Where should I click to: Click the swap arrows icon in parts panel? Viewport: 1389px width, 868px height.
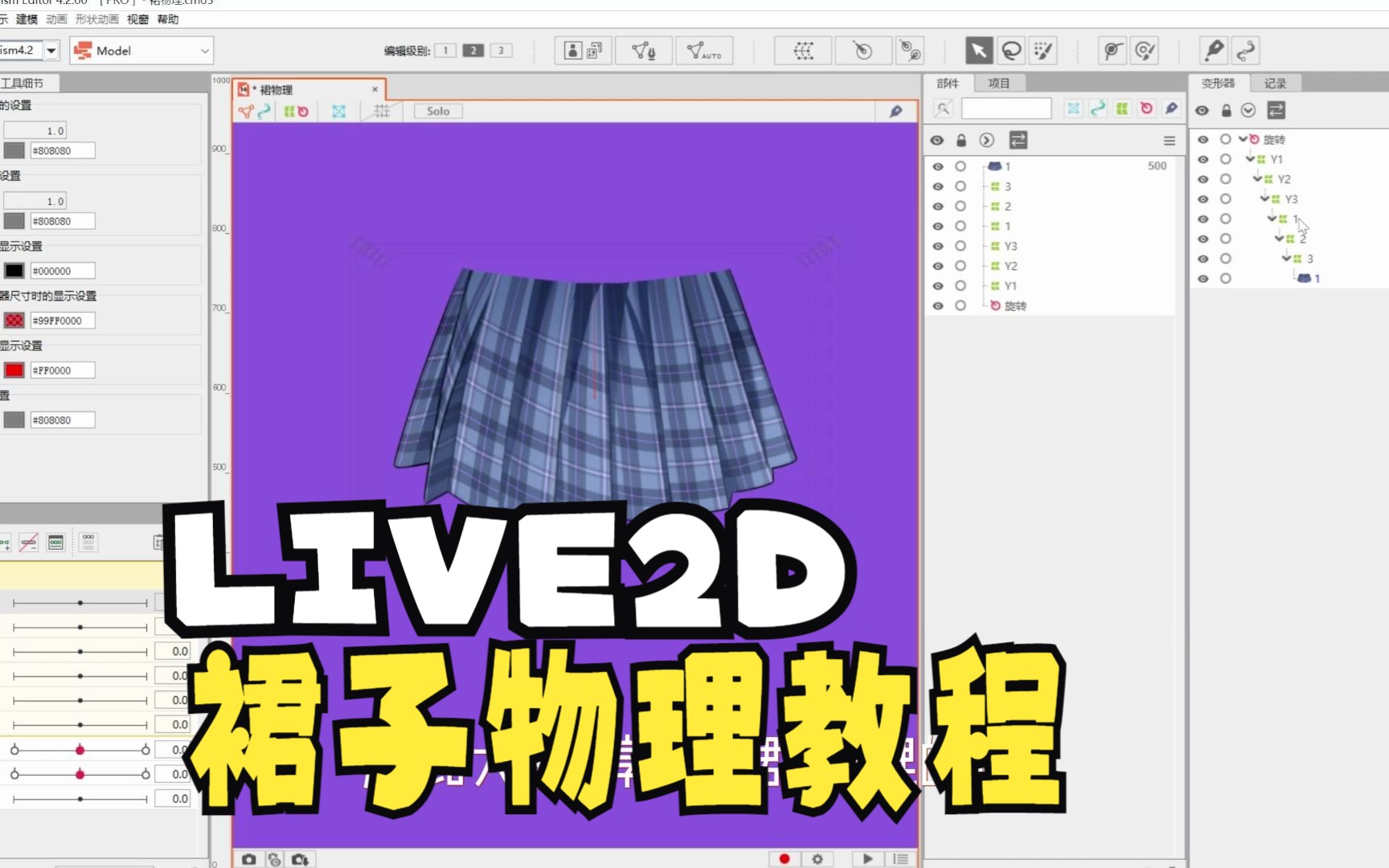pos(1018,141)
